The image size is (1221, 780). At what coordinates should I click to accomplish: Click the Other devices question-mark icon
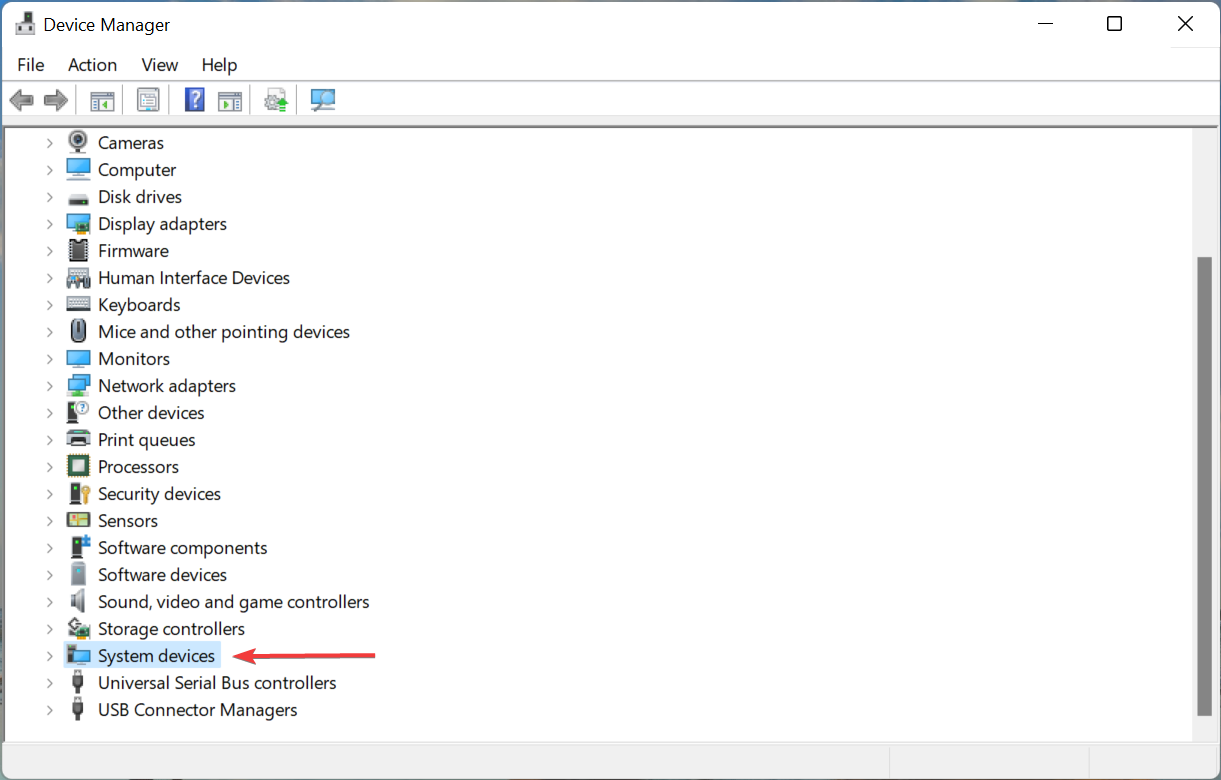point(78,412)
